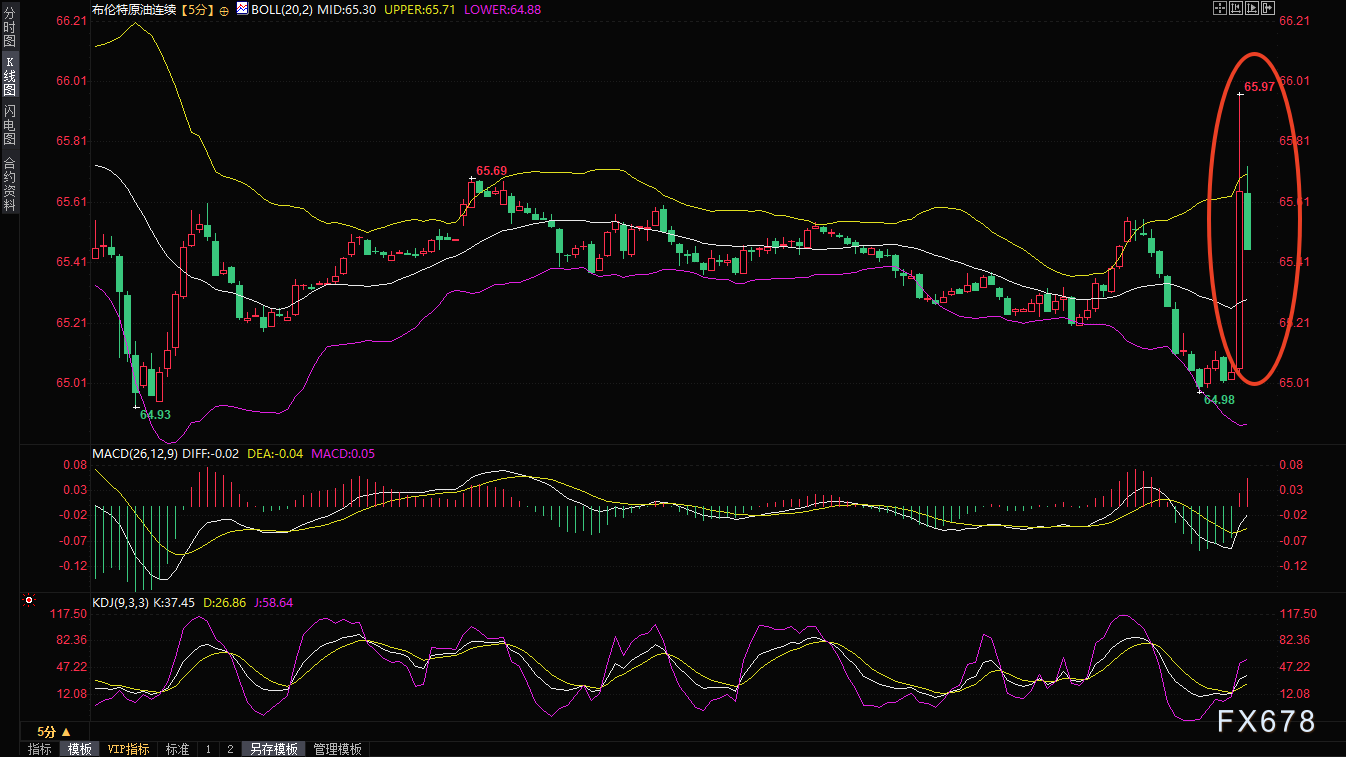Click the 65.97 high price marker
Screen dimensions: 1346x757
(1258, 87)
